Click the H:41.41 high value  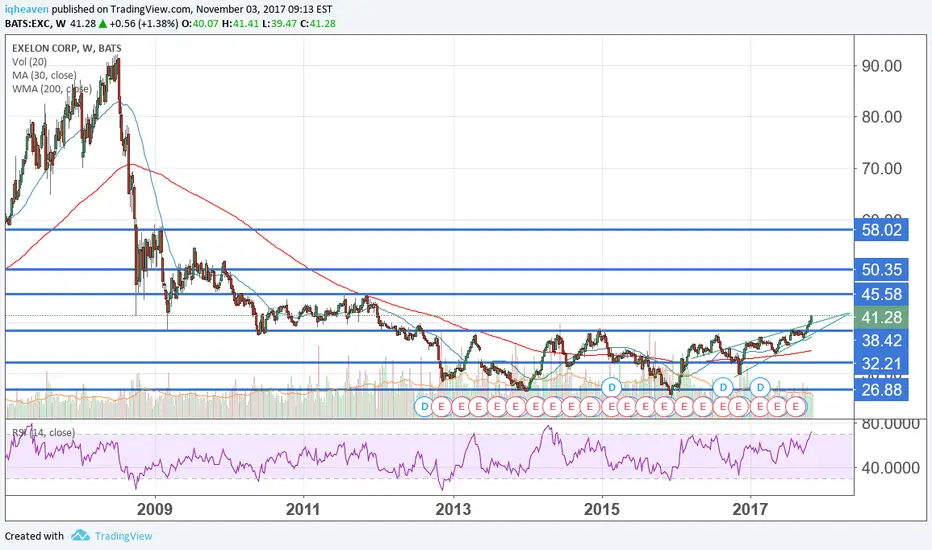[240, 24]
